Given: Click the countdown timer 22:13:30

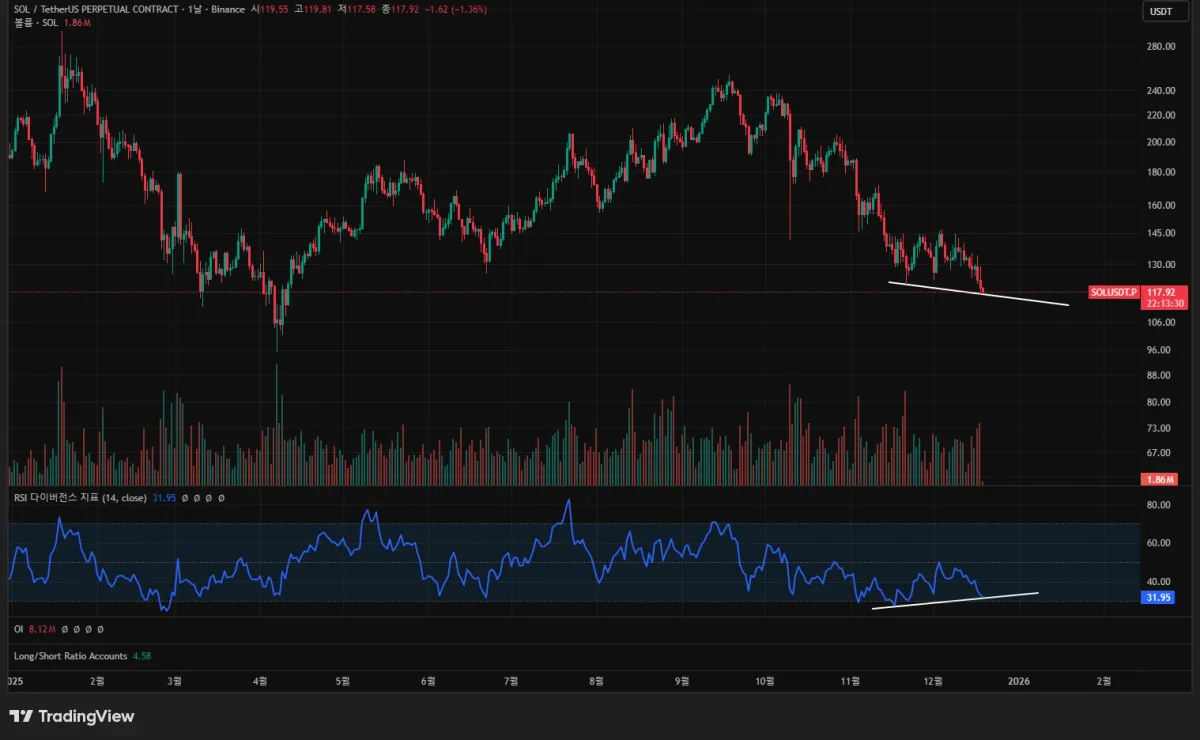Looking at the screenshot, I should (x=1165, y=303).
